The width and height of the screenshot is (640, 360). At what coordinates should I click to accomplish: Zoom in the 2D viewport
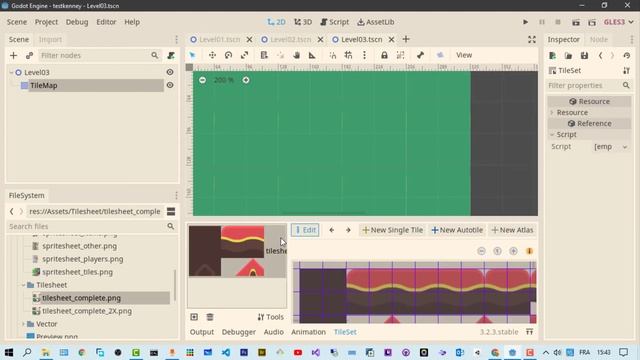[x=246, y=80]
